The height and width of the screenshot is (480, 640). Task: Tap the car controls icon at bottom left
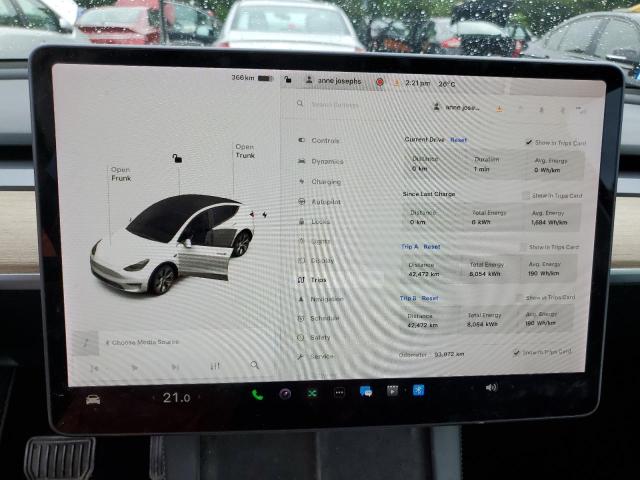(92, 399)
